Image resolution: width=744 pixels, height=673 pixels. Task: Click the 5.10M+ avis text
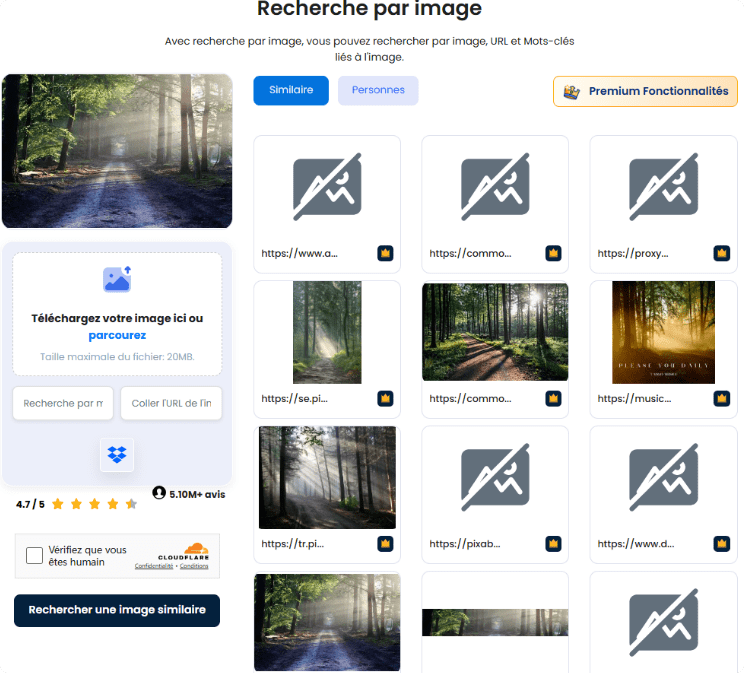(x=197, y=494)
